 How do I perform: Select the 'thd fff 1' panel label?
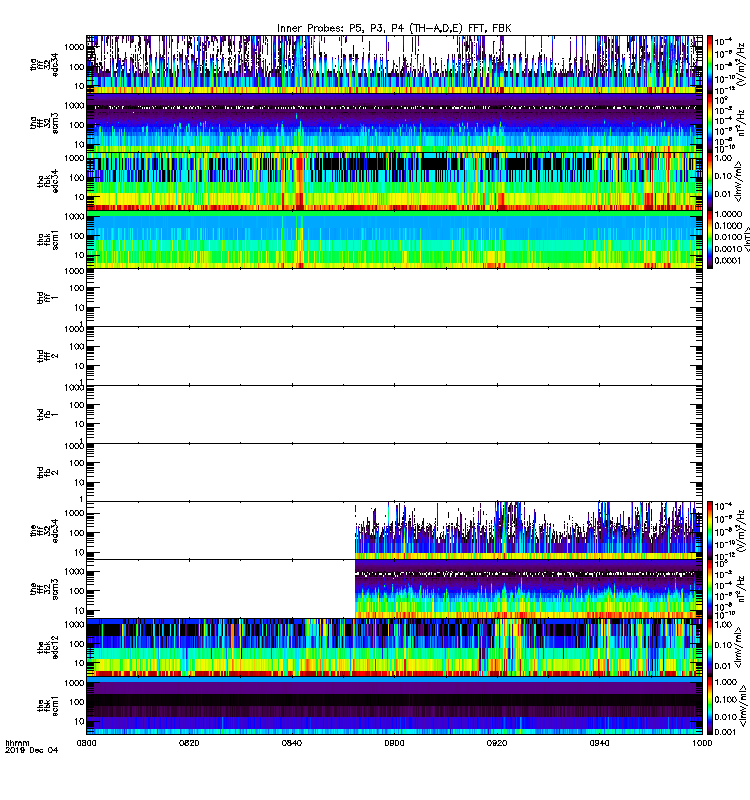point(47,298)
